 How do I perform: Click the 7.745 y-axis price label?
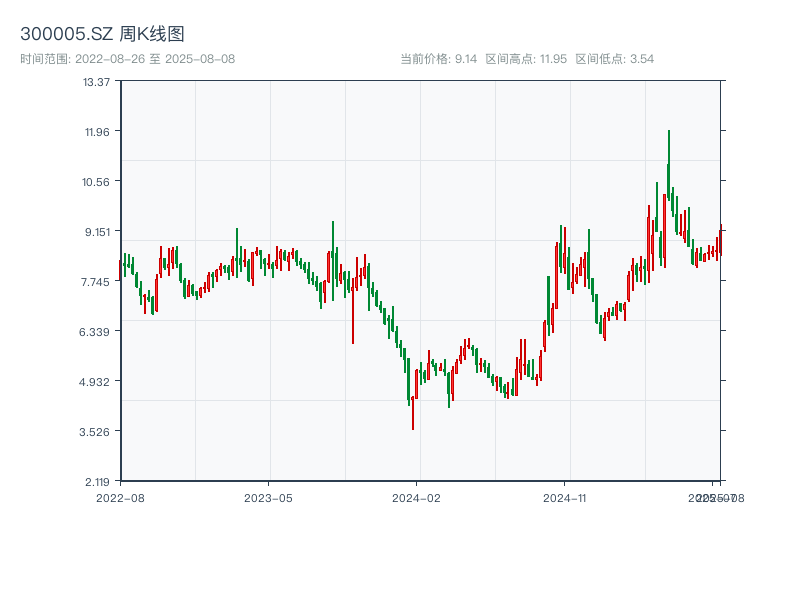[x=96, y=281]
